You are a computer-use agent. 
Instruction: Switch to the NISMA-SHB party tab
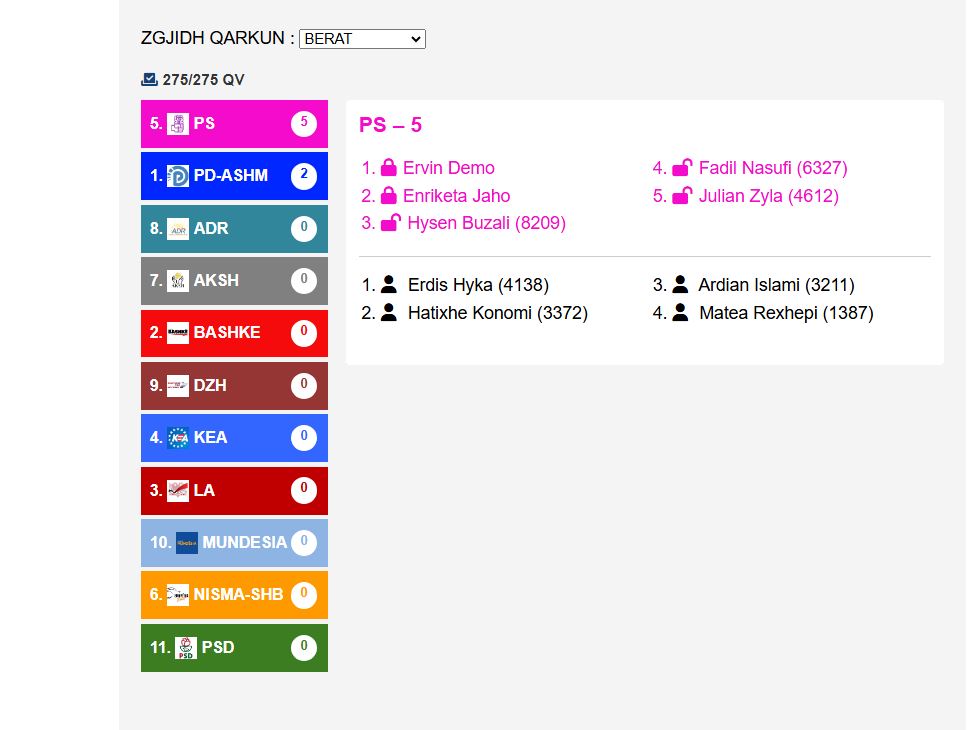pyautogui.click(x=234, y=595)
